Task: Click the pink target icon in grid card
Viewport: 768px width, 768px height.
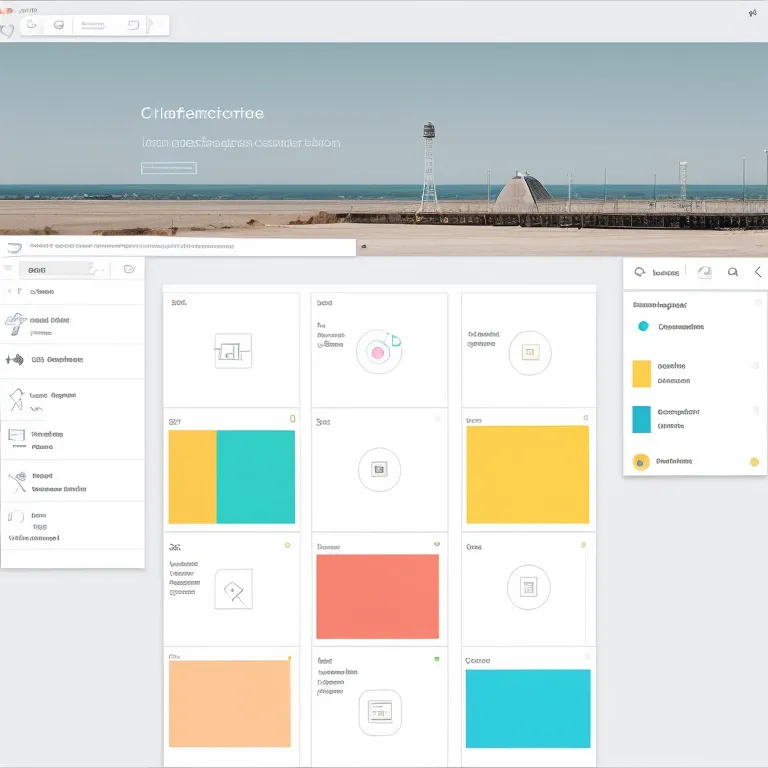Action: pyautogui.click(x=377, y=352)
